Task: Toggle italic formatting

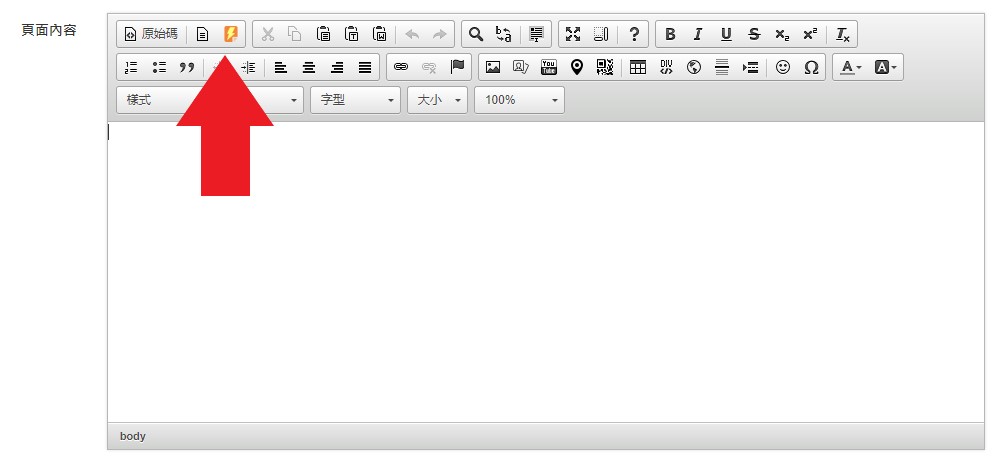Action: click(x=698, y=34)
